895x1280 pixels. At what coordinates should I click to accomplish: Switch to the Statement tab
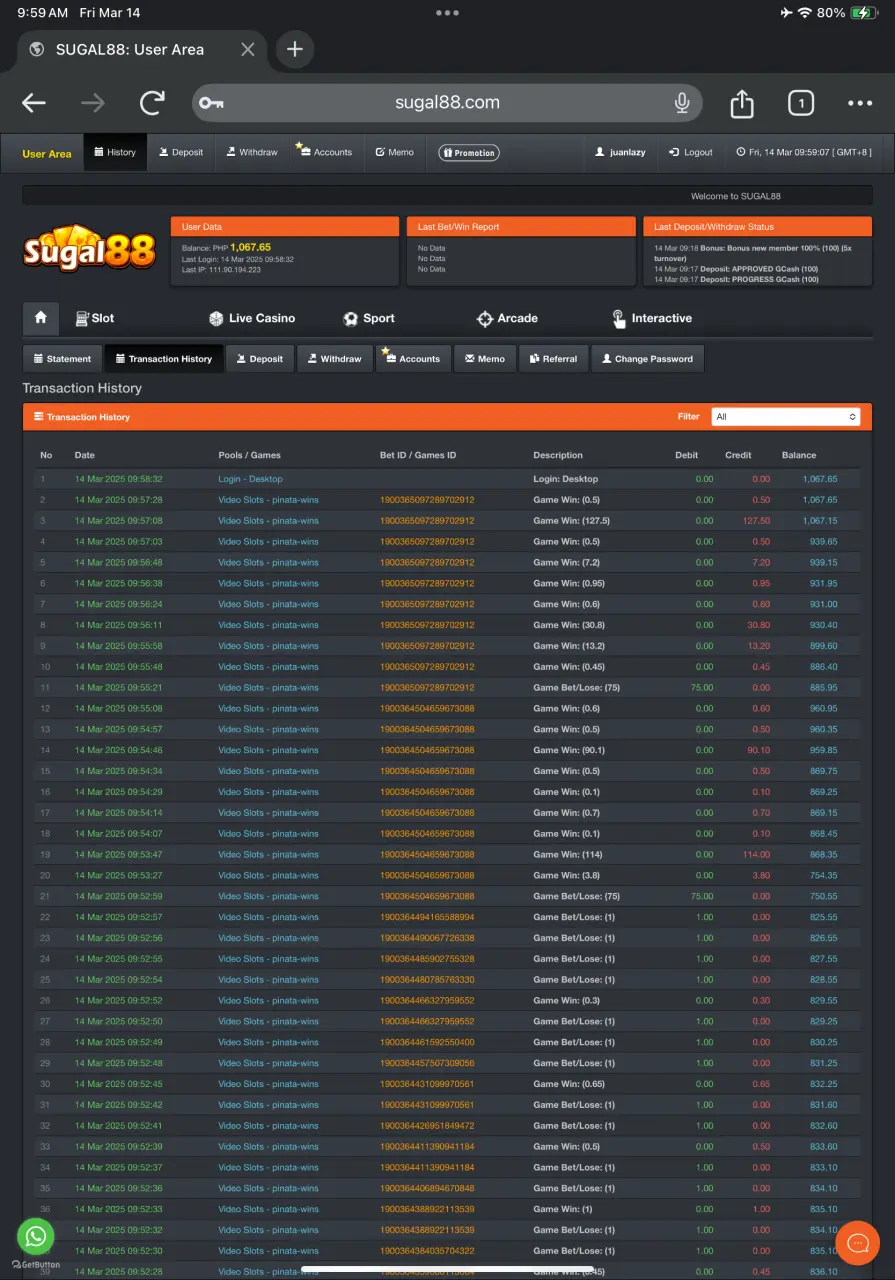coord(61,359)
